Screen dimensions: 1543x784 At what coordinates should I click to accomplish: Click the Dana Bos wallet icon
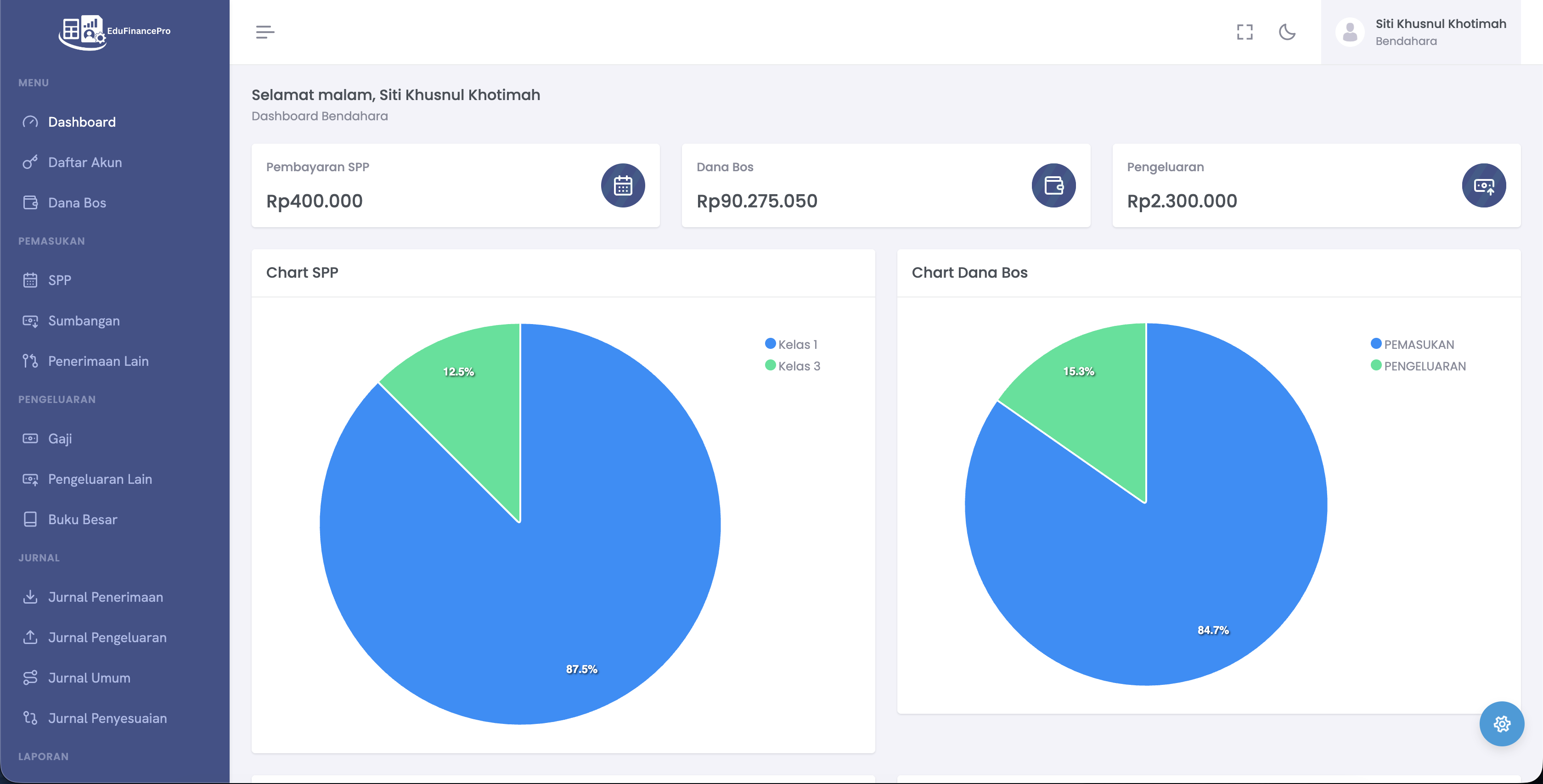click(x=1053, y=185)
